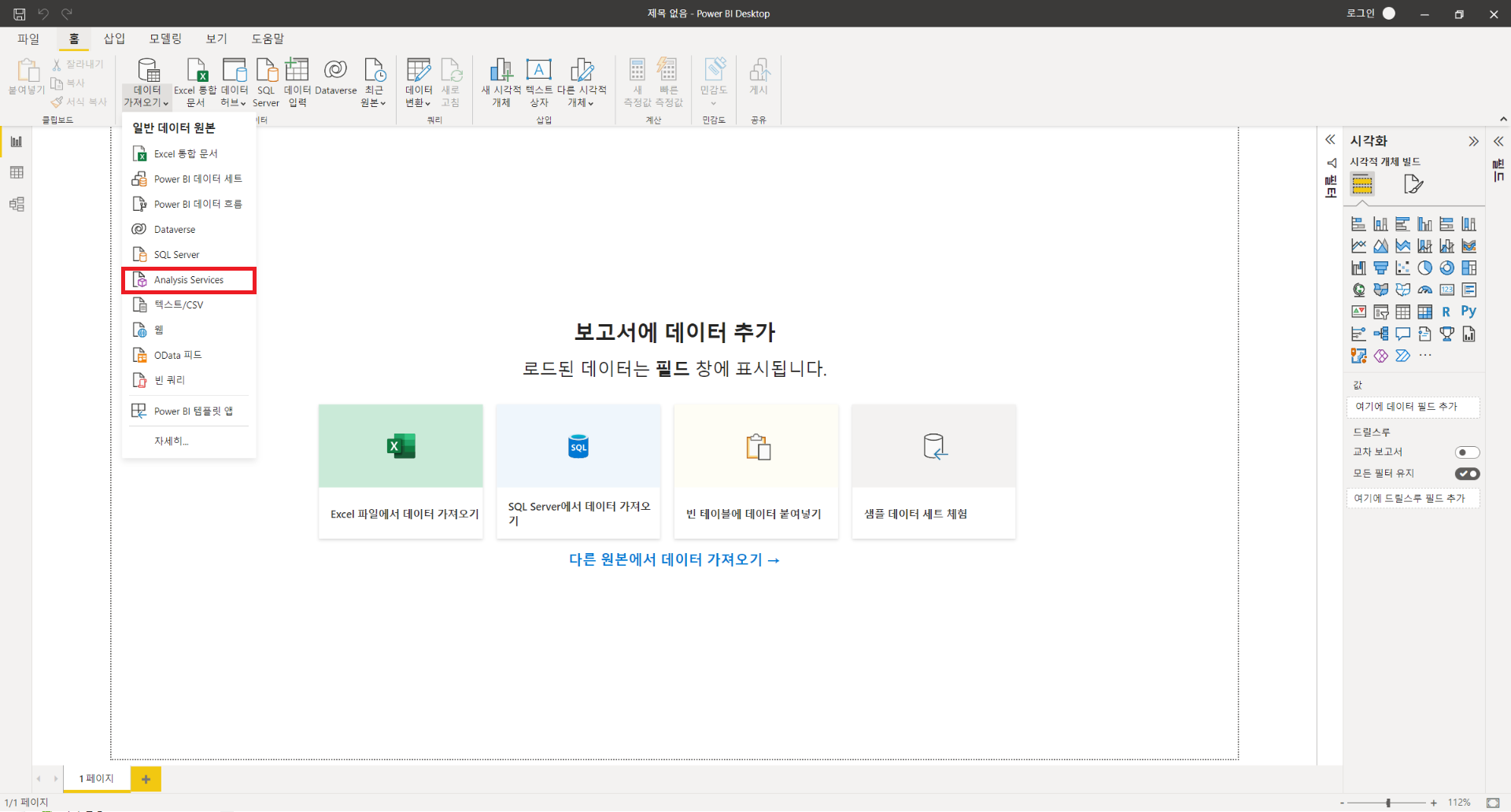
Task: Select the funnel chart visual
Action: 1380,268
